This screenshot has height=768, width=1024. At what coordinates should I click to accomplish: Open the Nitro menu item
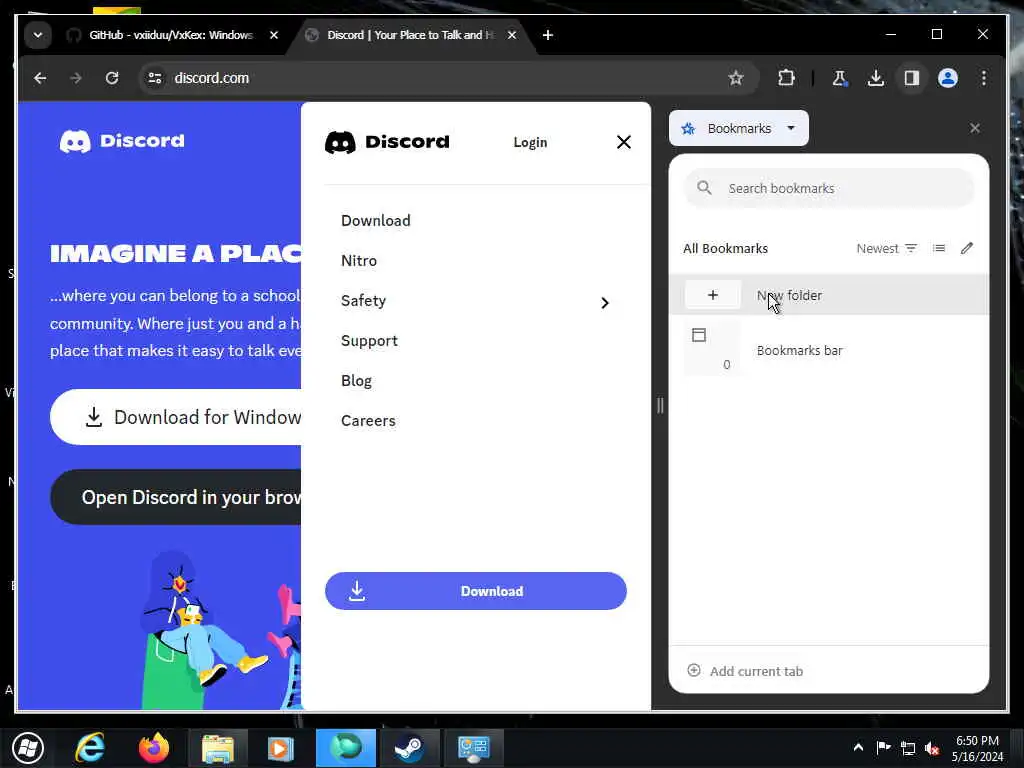click(x=359, y=261)
